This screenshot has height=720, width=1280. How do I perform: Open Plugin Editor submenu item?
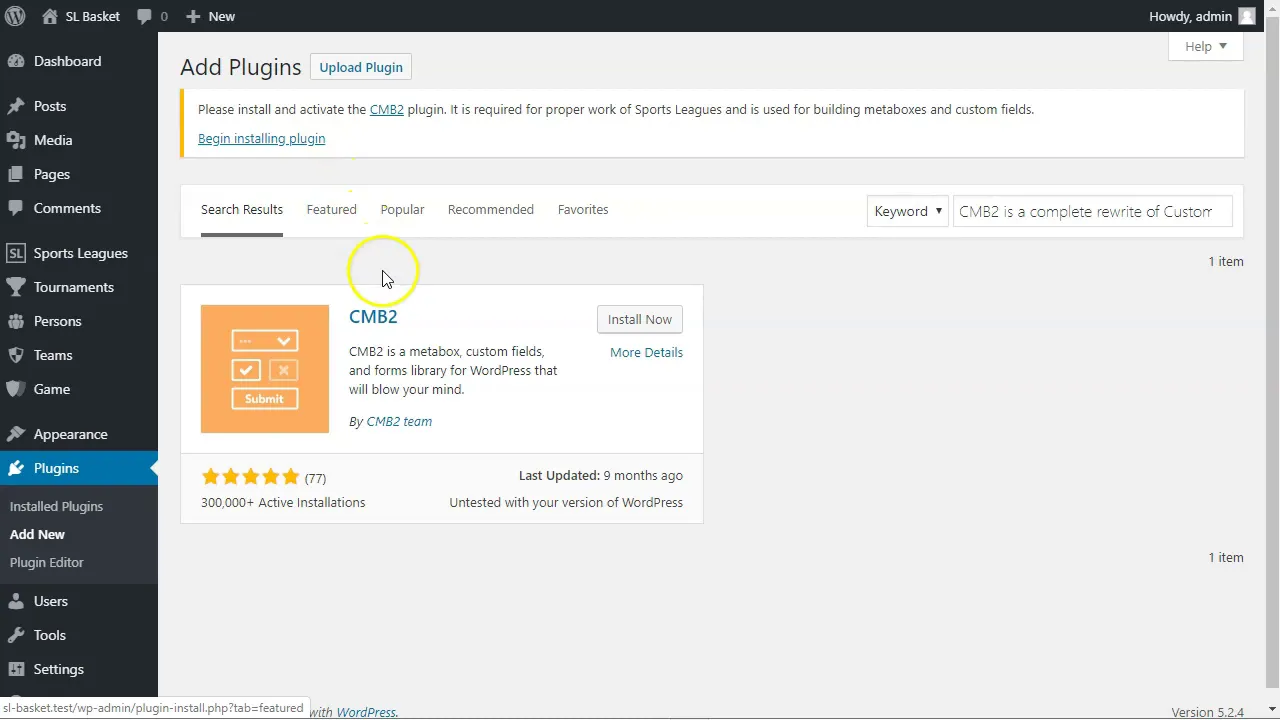[47, 562]
